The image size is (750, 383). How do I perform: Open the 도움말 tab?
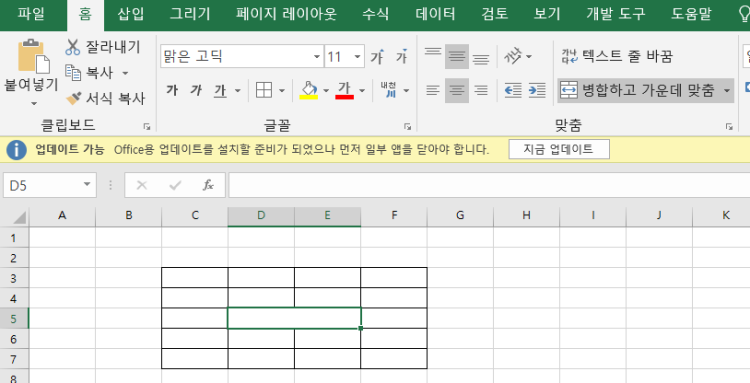tap(691, 14)
